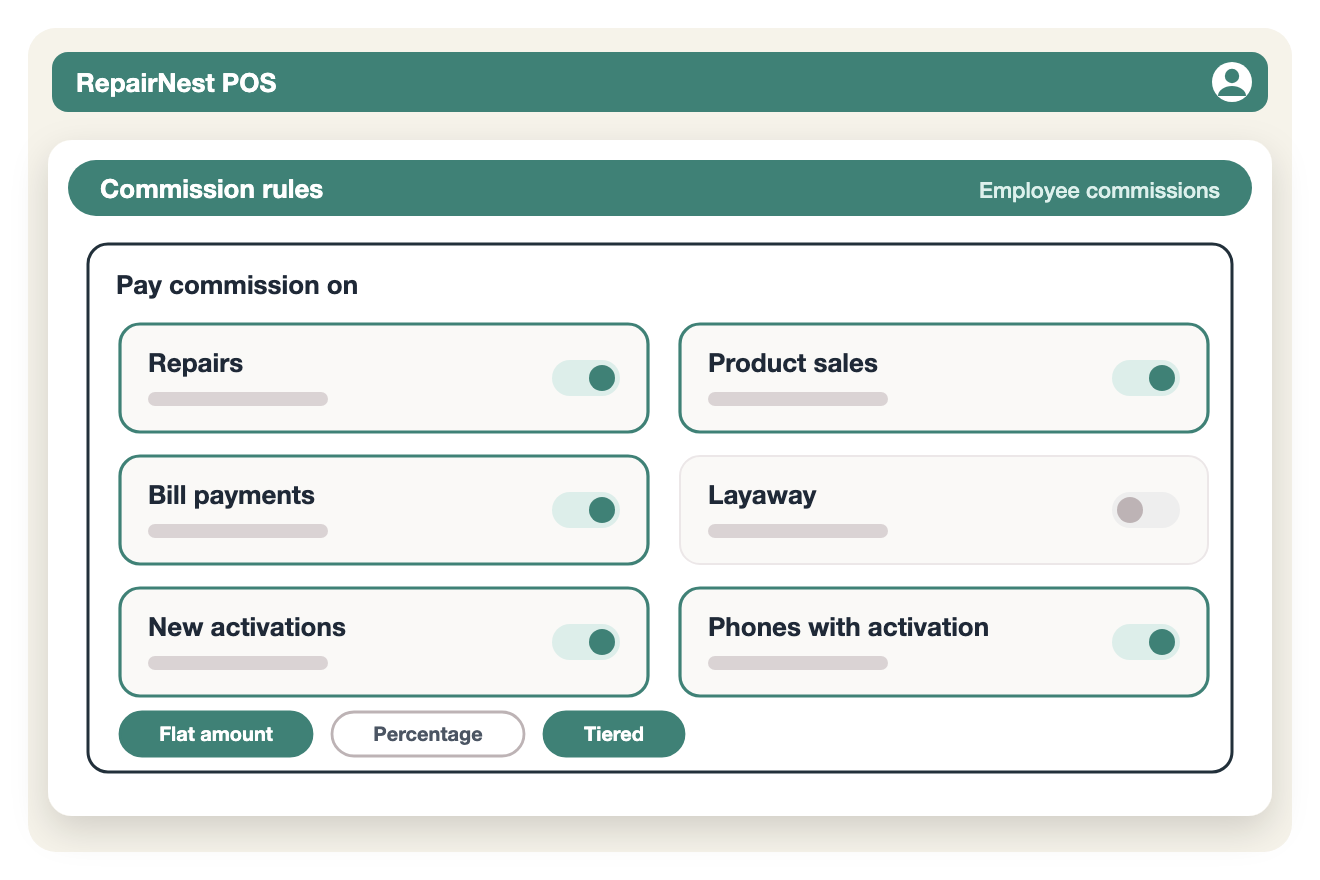Open the user profile icon
This screenshot has width=1320, height=880.
[1231, 82]
